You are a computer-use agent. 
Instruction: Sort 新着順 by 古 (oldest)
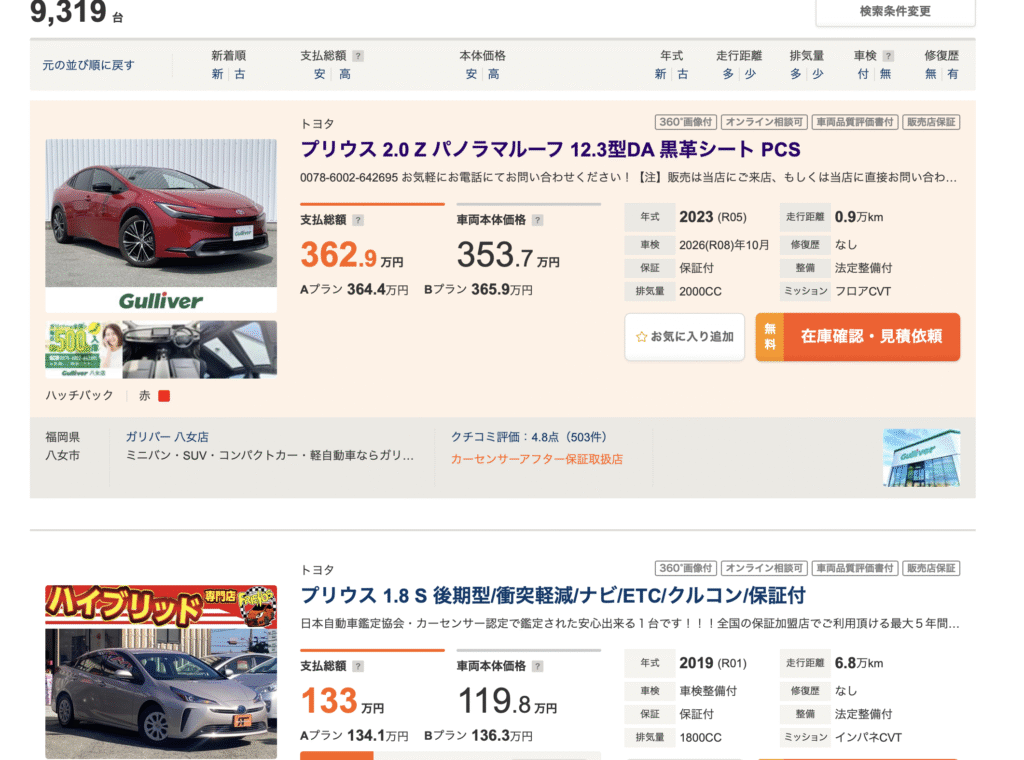(x=240, y=74)
